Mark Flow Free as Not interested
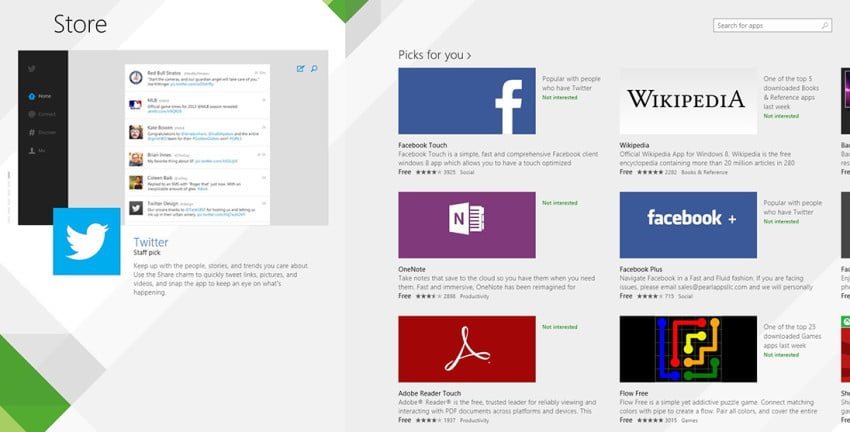 [781, 355]
